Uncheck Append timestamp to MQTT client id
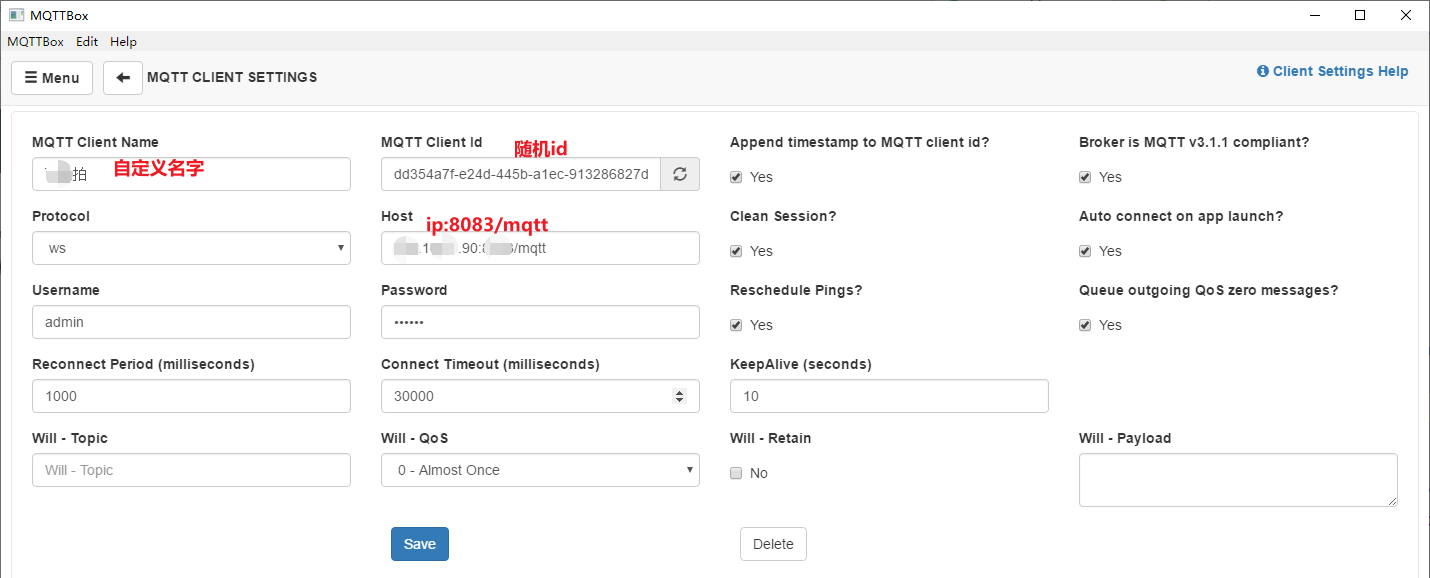Viewport: 1430px width, 578px height. click(736, 177)
